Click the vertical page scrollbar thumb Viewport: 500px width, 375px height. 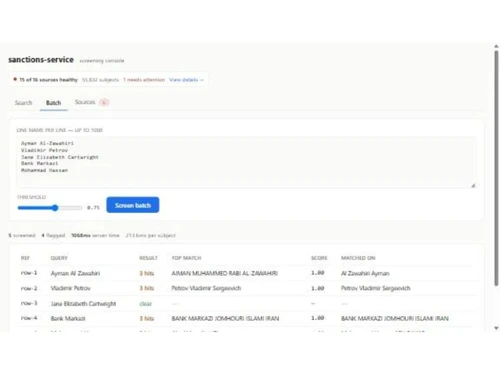click(496, 168)
